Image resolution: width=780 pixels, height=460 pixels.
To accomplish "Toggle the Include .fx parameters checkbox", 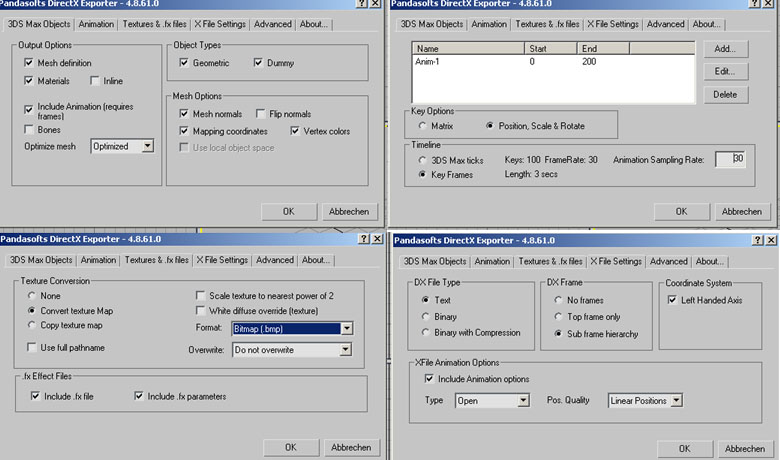I will tap(139, 397).
